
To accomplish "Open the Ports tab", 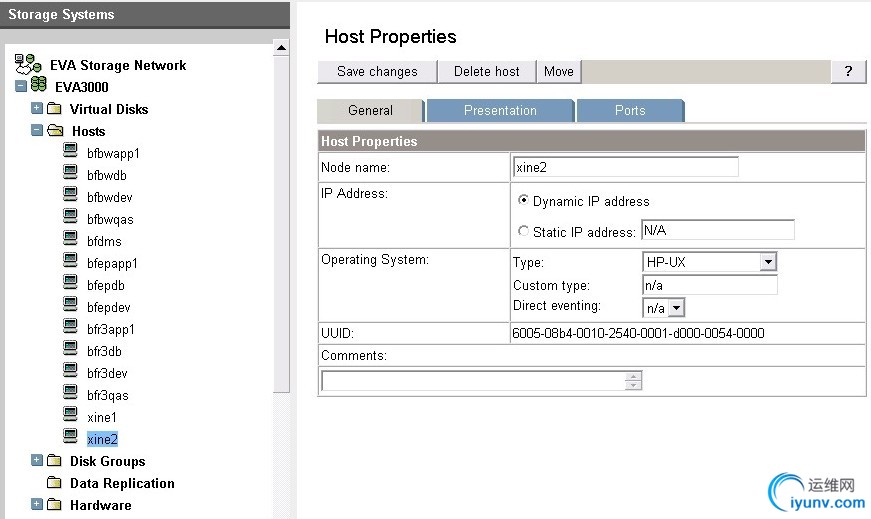I will tap(630, 111).
